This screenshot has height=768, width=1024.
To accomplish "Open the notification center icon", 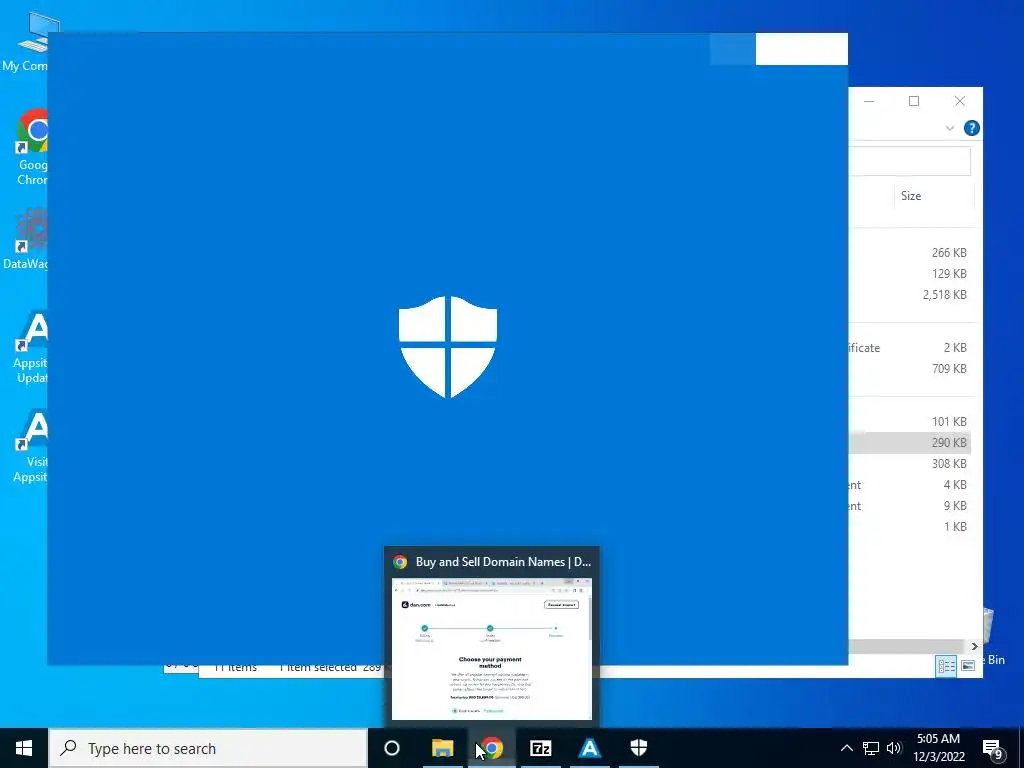I will [993, 749].
